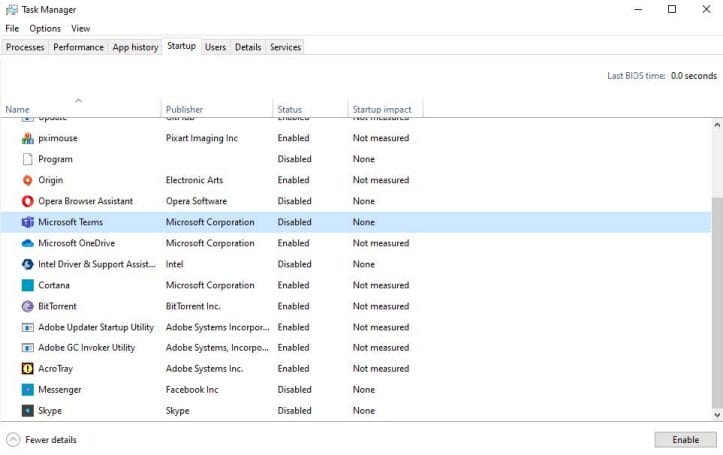Click the BitTorrent icon
Viewport: 723px width, 455px height.
coord(28,306)
